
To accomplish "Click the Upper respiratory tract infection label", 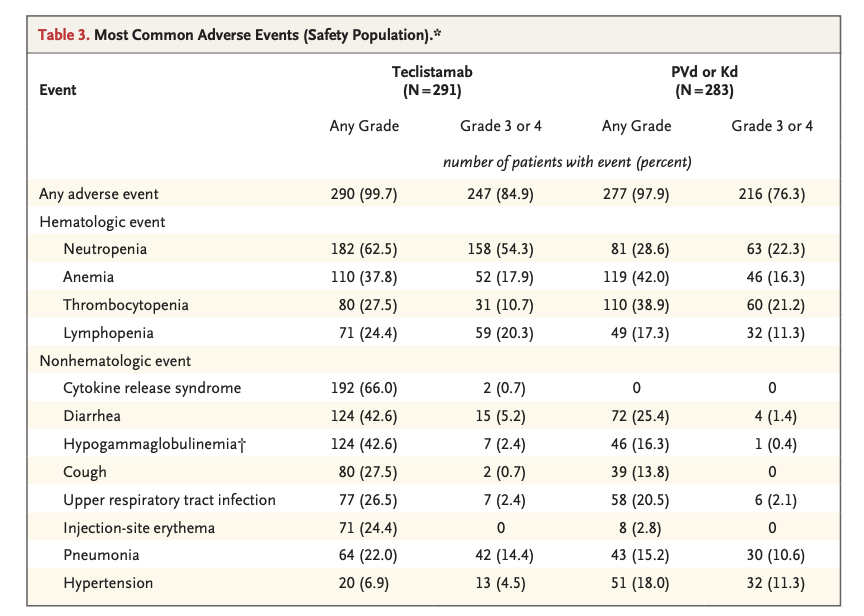I will pyautogui.click(x=169, y=500).
